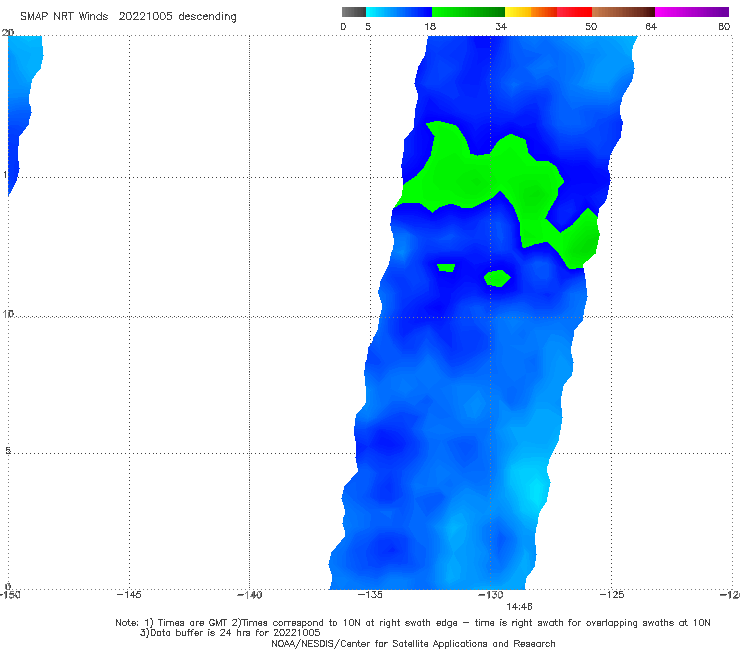Click the color bar label 5

368,26
